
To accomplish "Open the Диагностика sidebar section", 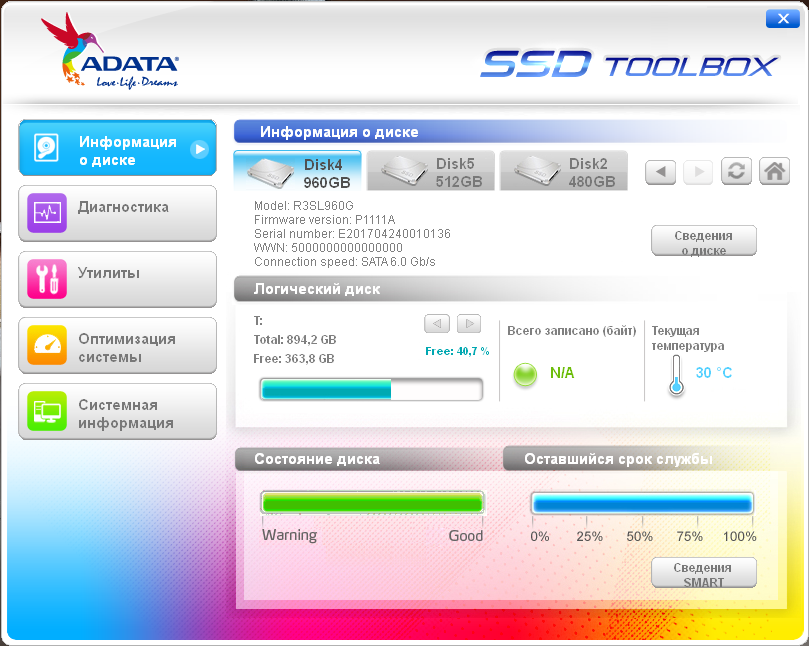I will tap(117, 214).
